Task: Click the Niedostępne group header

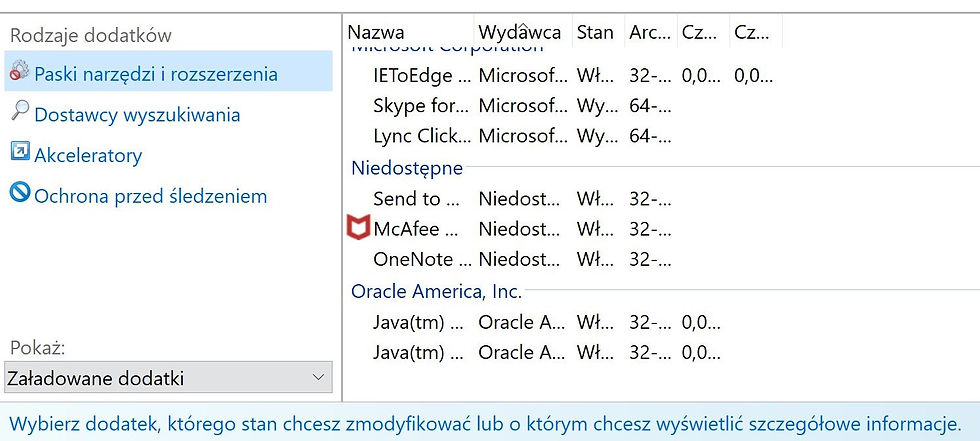Action: 407,167
